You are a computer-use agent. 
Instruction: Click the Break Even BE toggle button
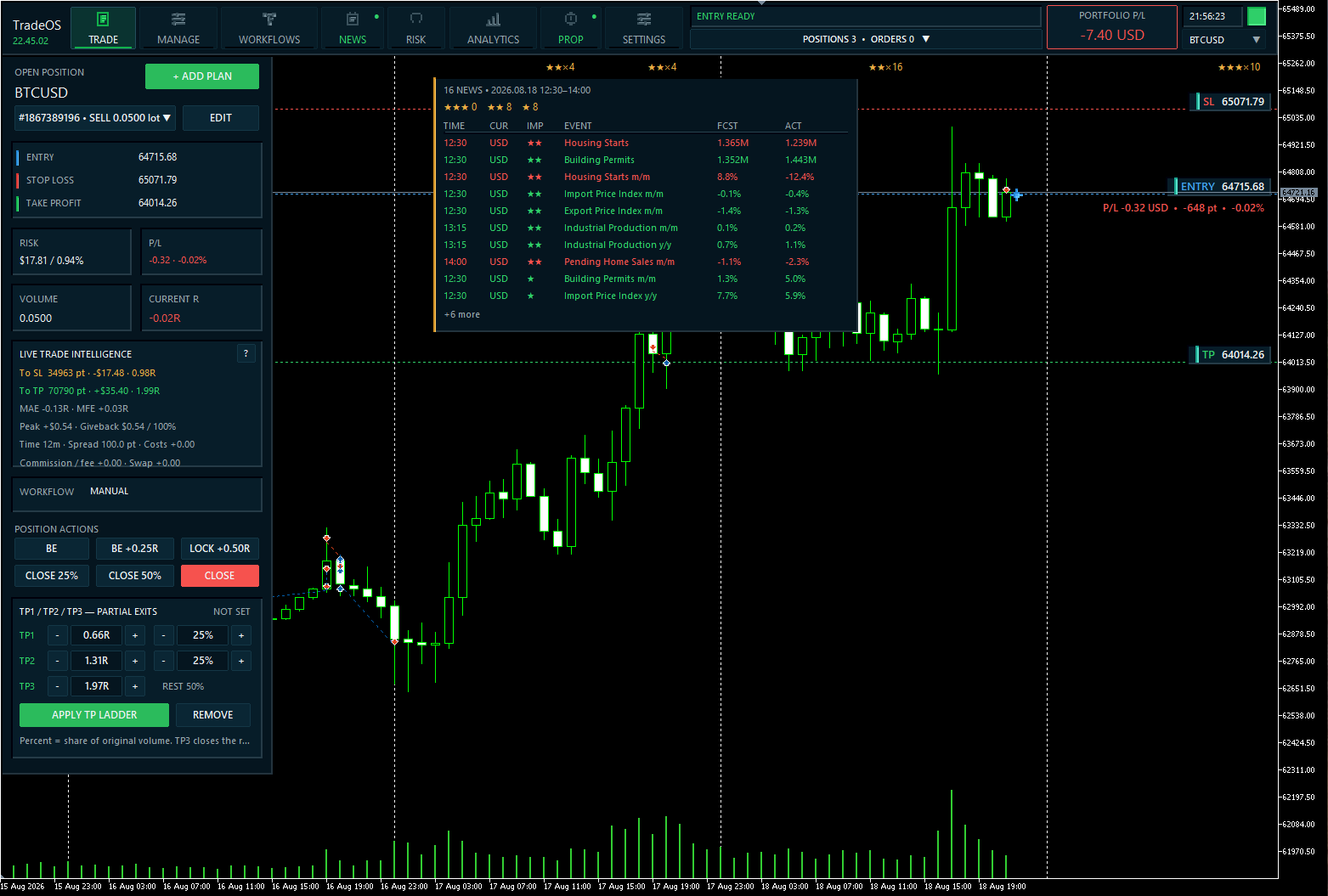click(52, 549)
